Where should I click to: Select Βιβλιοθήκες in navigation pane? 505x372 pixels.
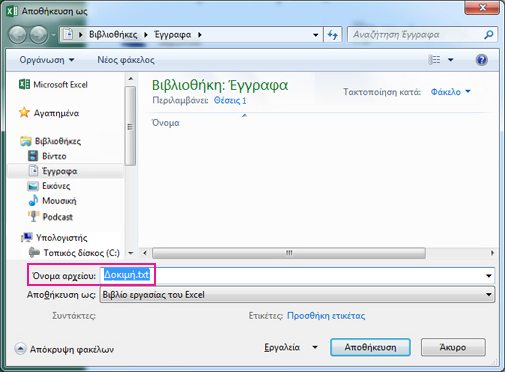click(58, 141)
